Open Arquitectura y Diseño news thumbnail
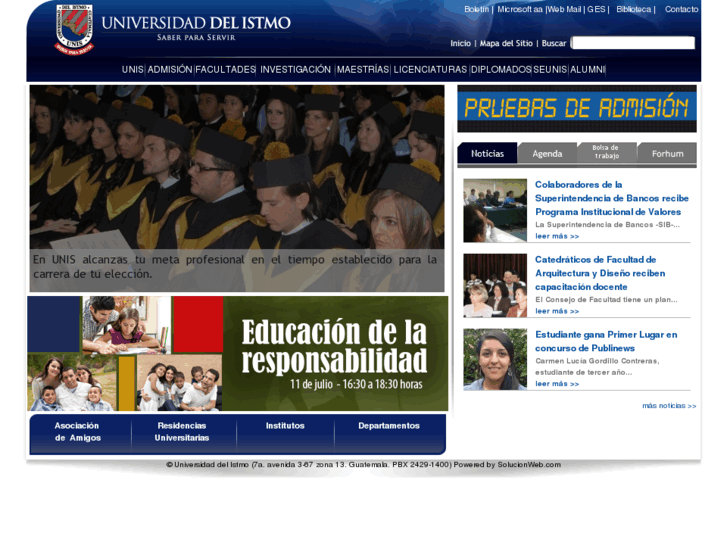Screen dimensions: 727x545 tap(495, 286)
